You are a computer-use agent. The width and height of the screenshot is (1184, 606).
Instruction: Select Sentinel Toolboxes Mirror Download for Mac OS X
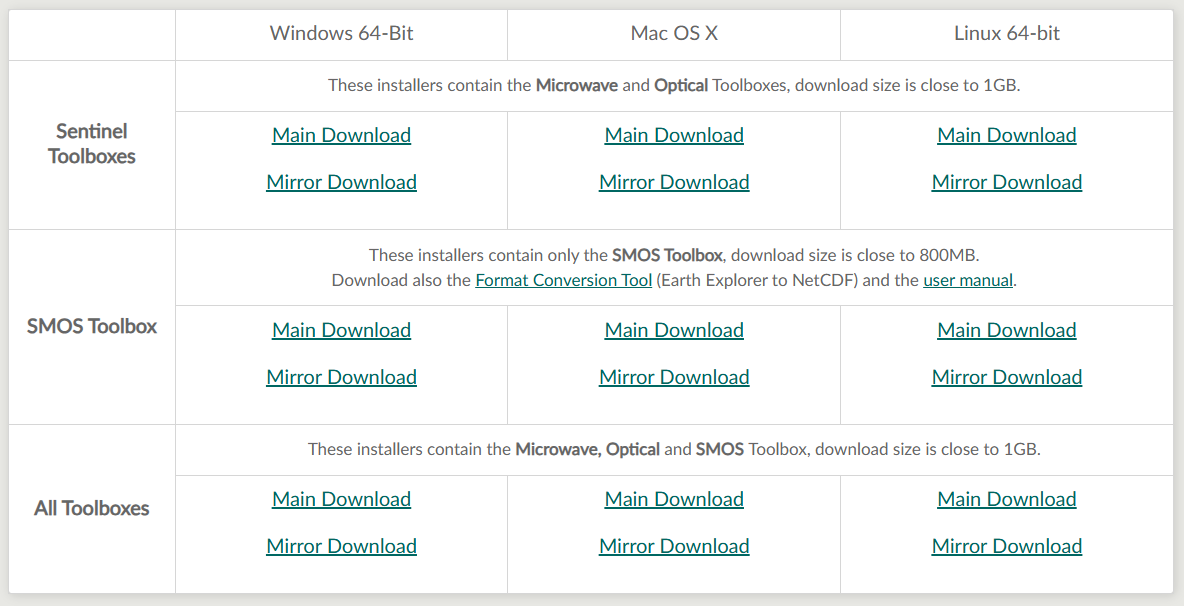point(674,182)
